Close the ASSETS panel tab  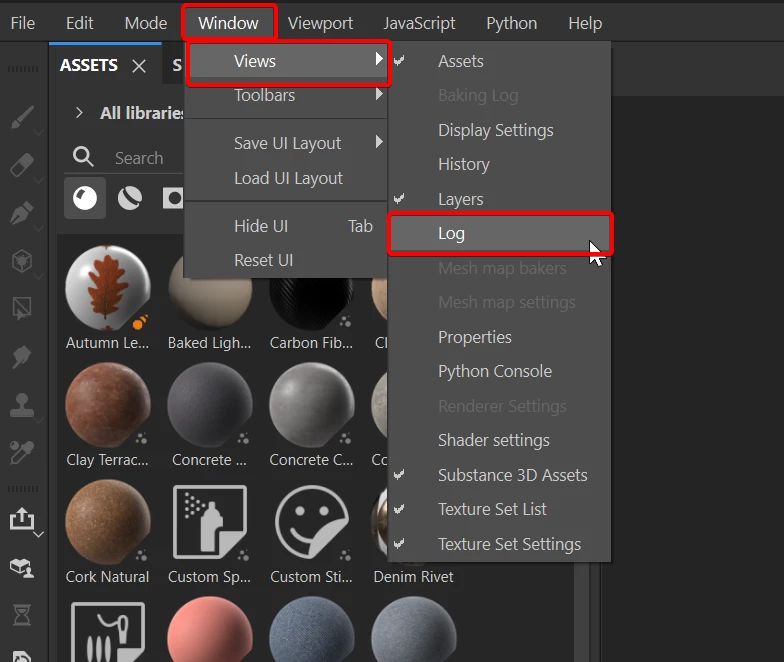coord(139,66)
